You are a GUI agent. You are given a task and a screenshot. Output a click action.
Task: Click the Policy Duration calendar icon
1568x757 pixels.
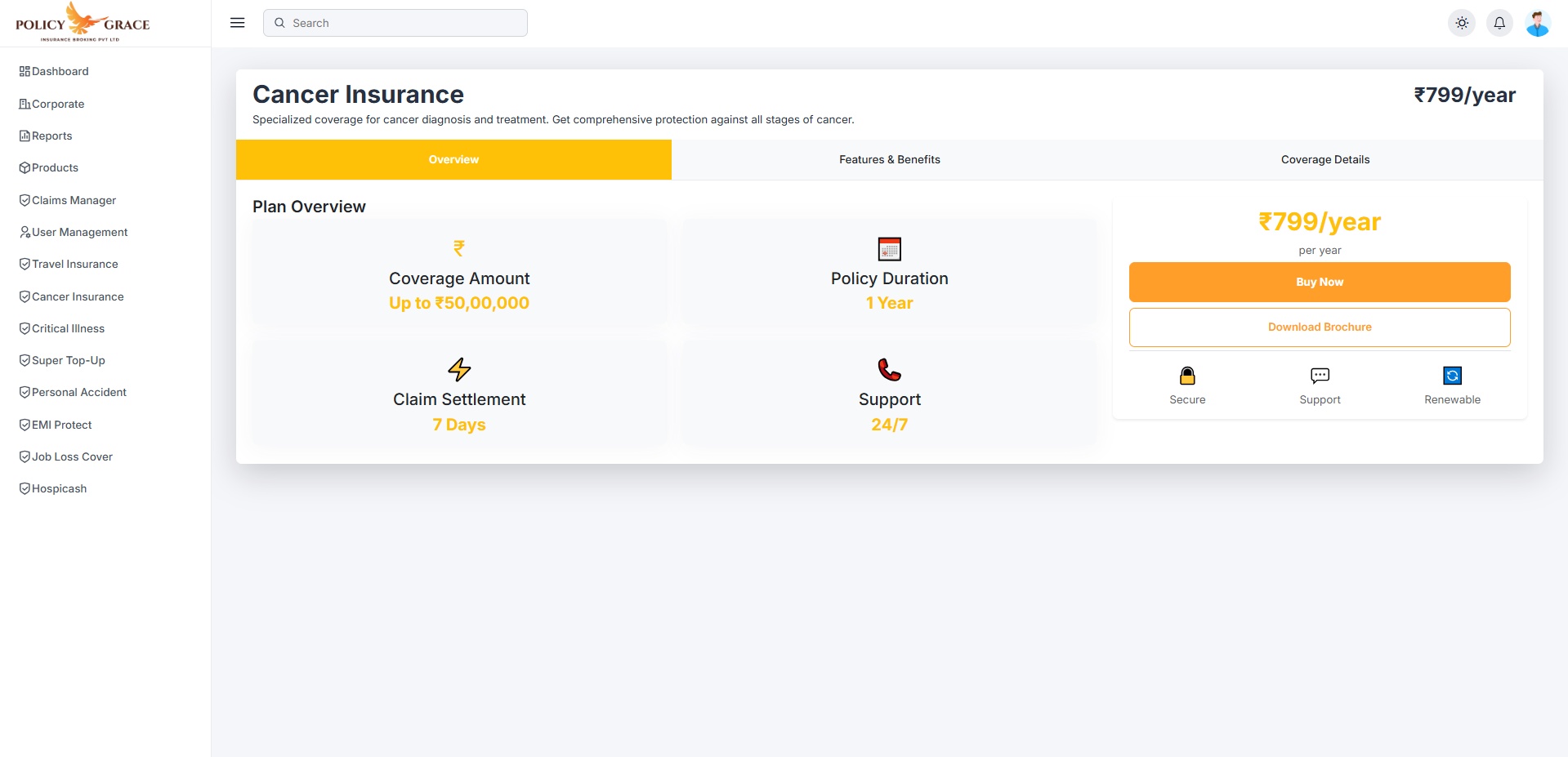pos(889,249)
